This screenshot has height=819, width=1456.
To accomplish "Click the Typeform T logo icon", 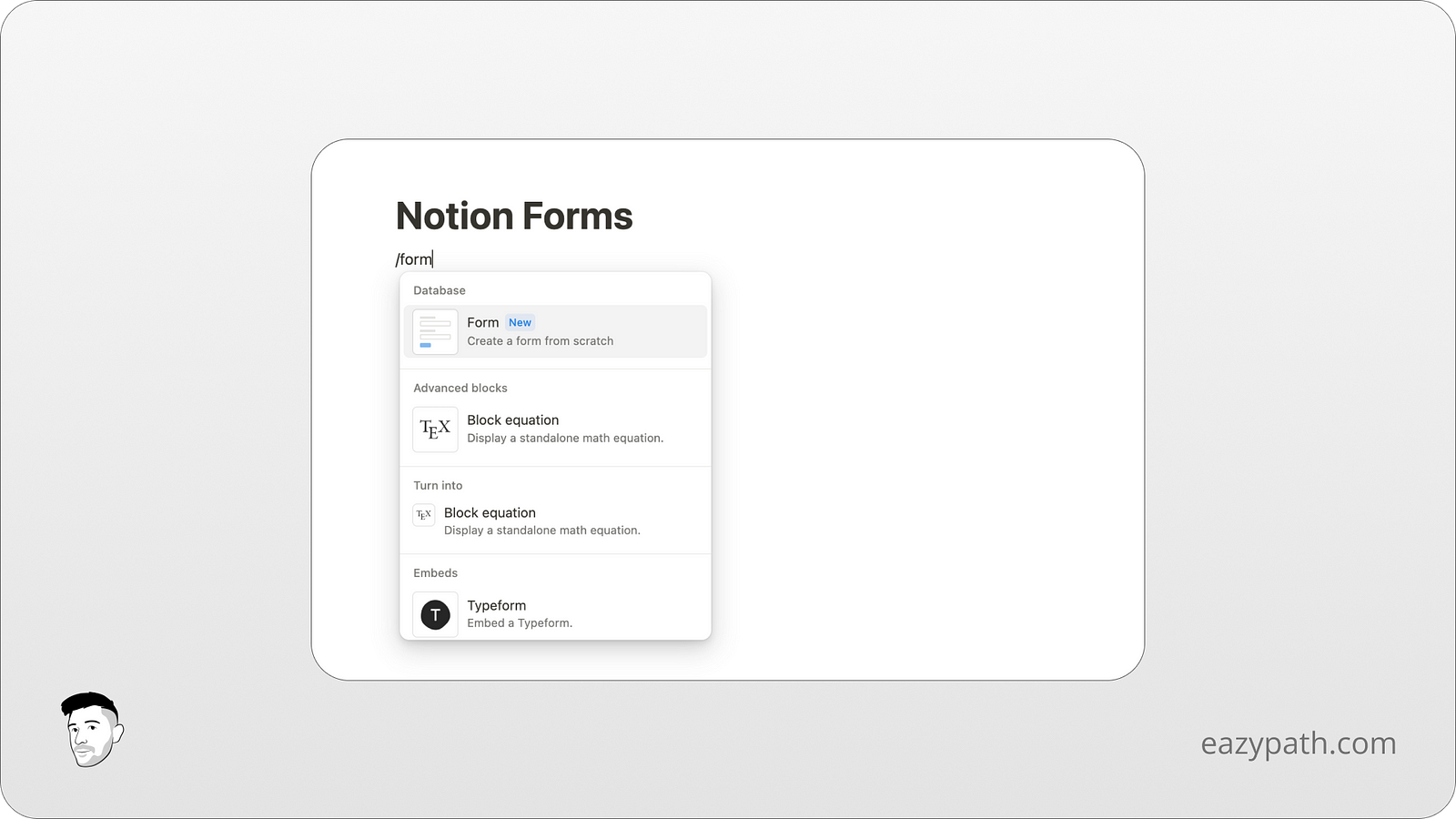I will [435, 614].
